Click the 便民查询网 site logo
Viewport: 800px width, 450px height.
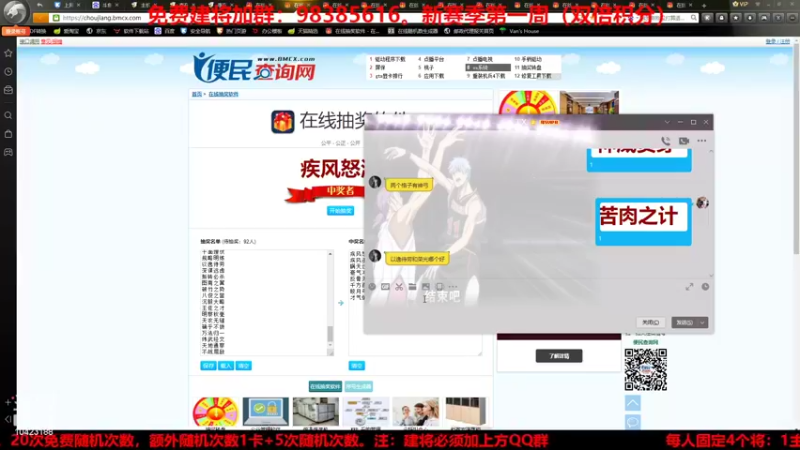(254, 67)
